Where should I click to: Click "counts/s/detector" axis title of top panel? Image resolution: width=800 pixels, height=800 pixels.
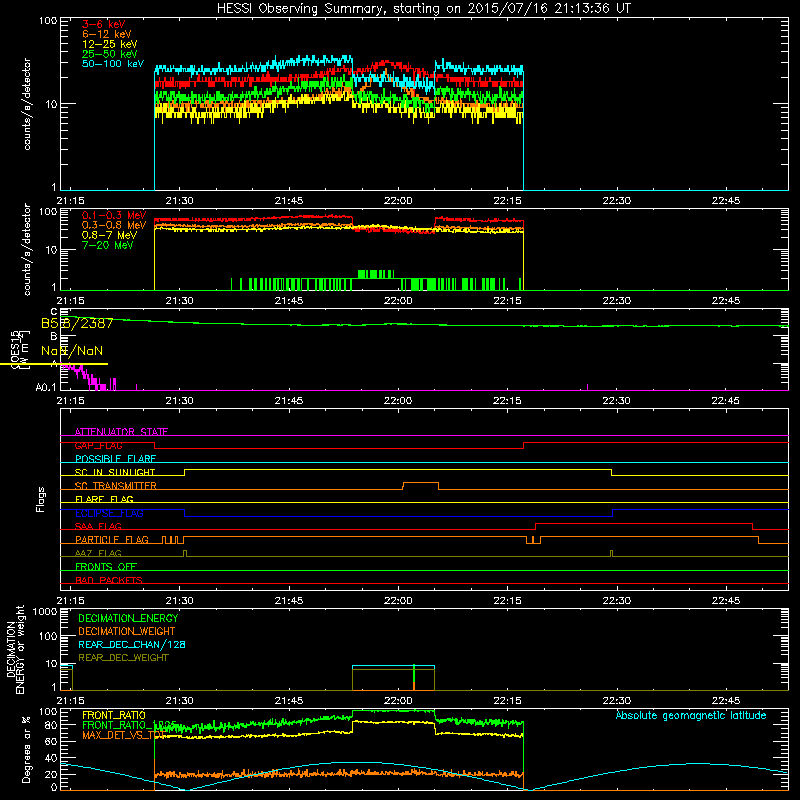pos(27,104)
